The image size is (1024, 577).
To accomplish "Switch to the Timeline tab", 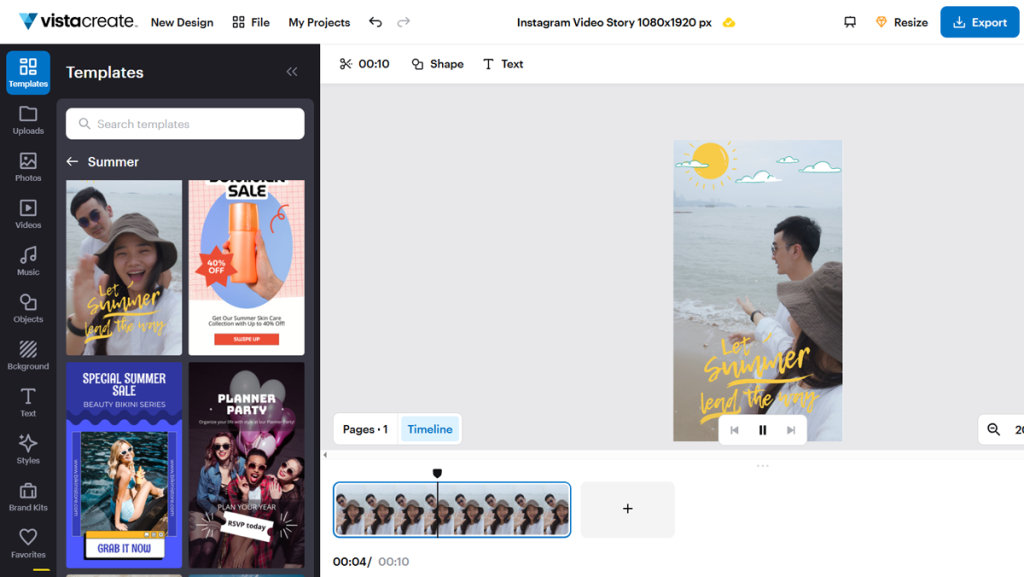I will (430, 429).
